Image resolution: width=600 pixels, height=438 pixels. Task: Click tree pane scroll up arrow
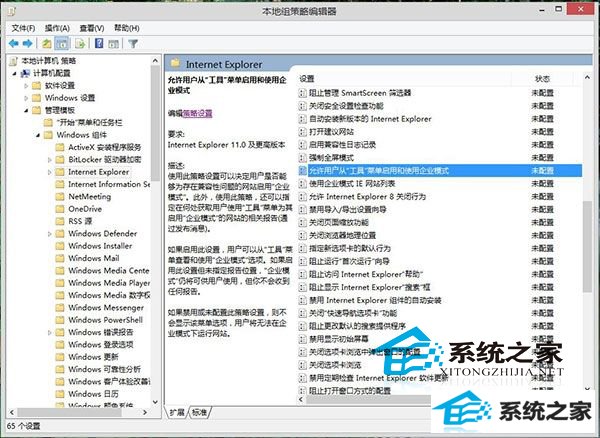(x=155, y=60)
